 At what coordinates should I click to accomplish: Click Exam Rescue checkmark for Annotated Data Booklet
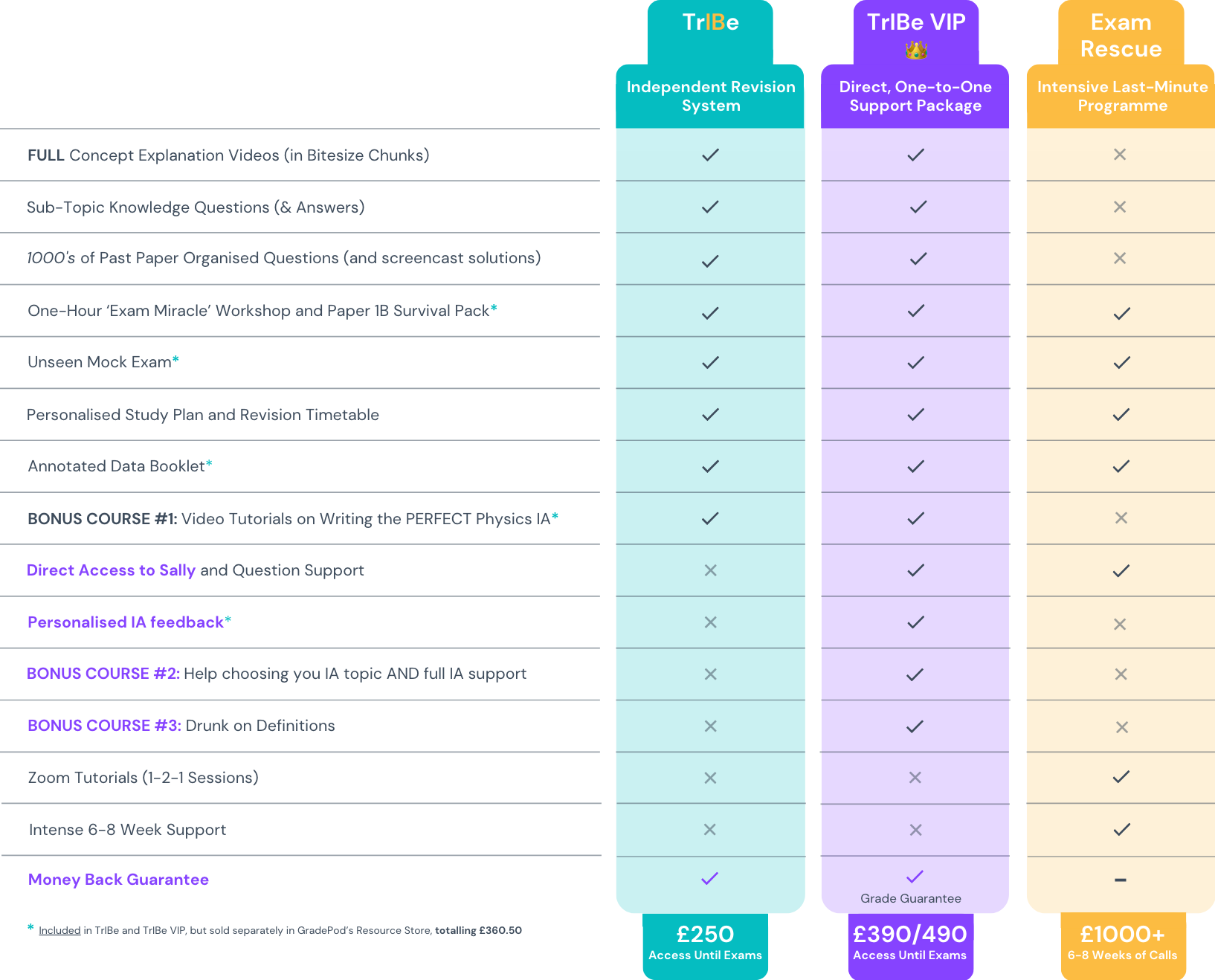click(1121, 467)
